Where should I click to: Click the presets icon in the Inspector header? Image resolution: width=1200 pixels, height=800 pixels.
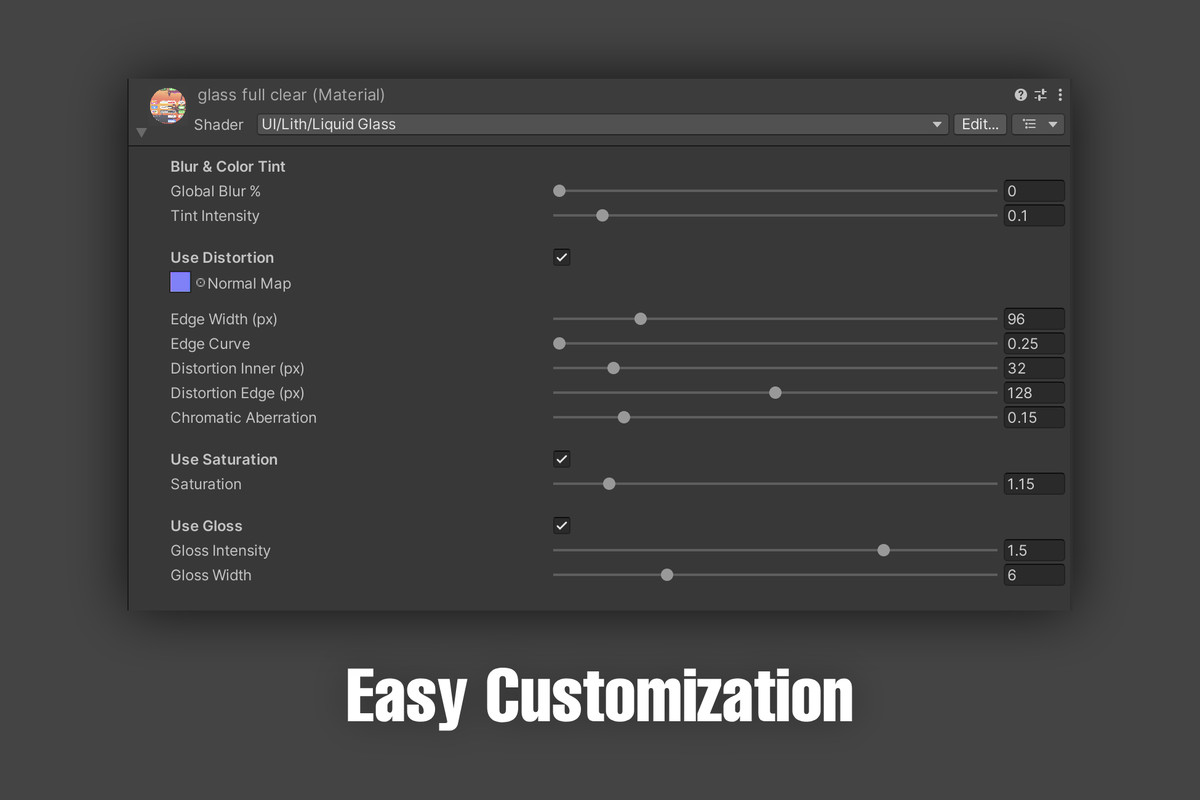[x=1040, y=94]
